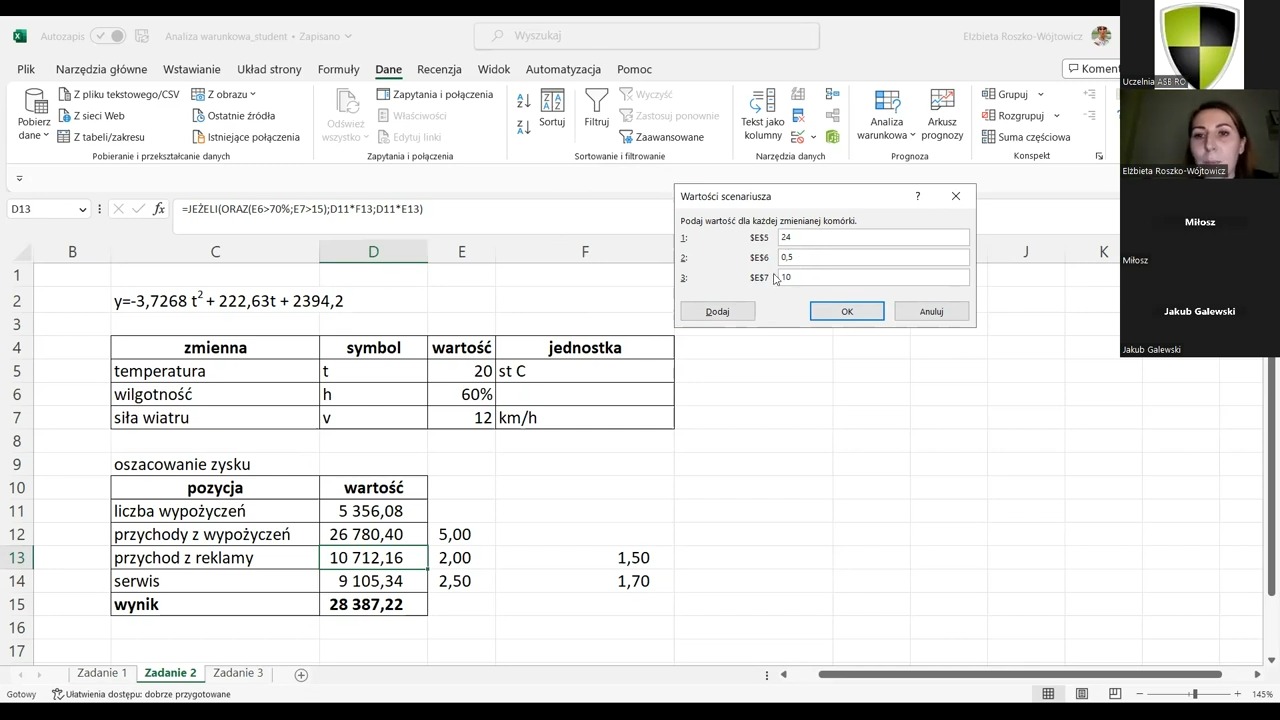Click green Data Model icon
This screenshot has height=720, width=1280.
point(832,137)
